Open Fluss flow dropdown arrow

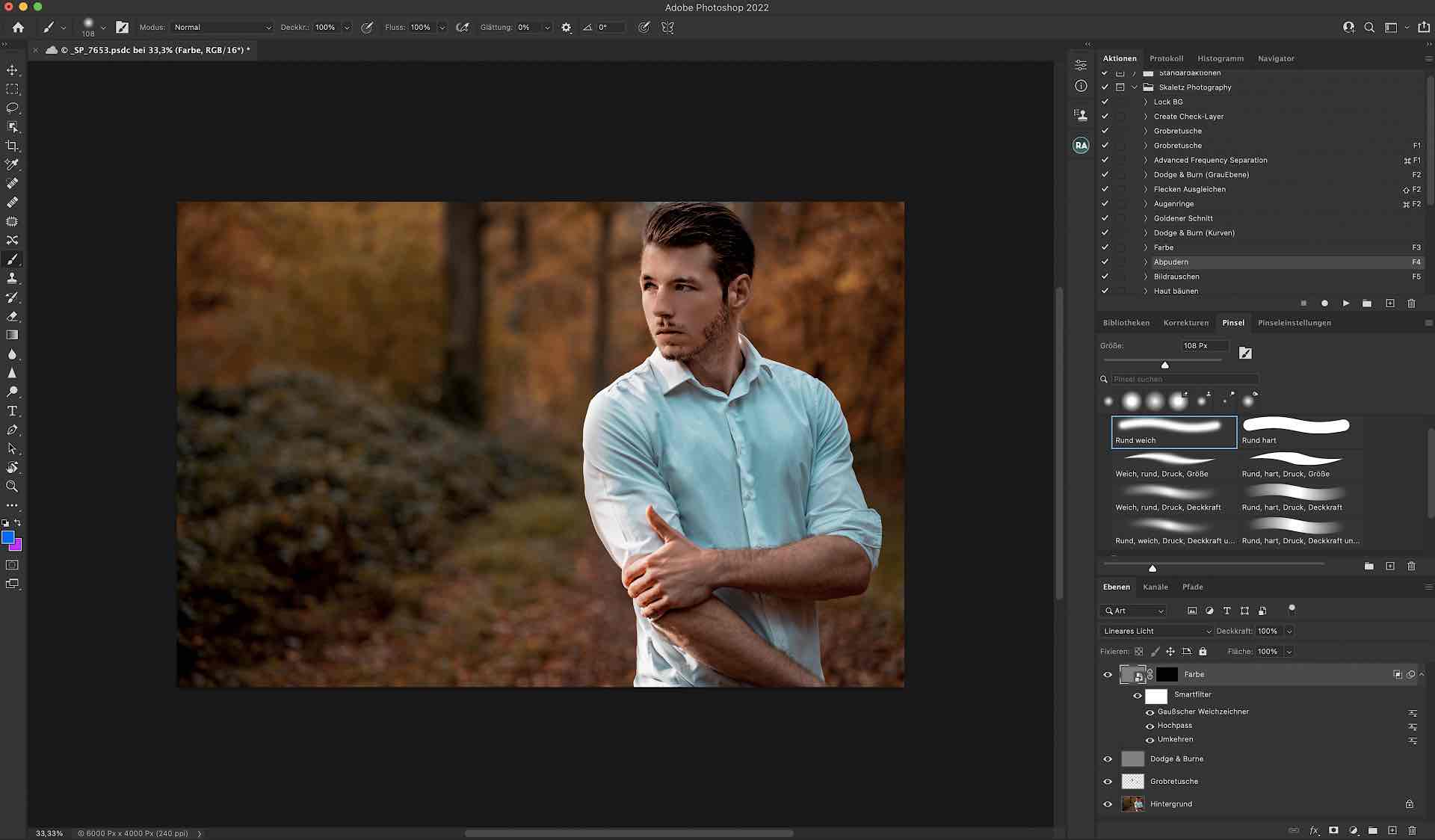click(x=442, y=27)
